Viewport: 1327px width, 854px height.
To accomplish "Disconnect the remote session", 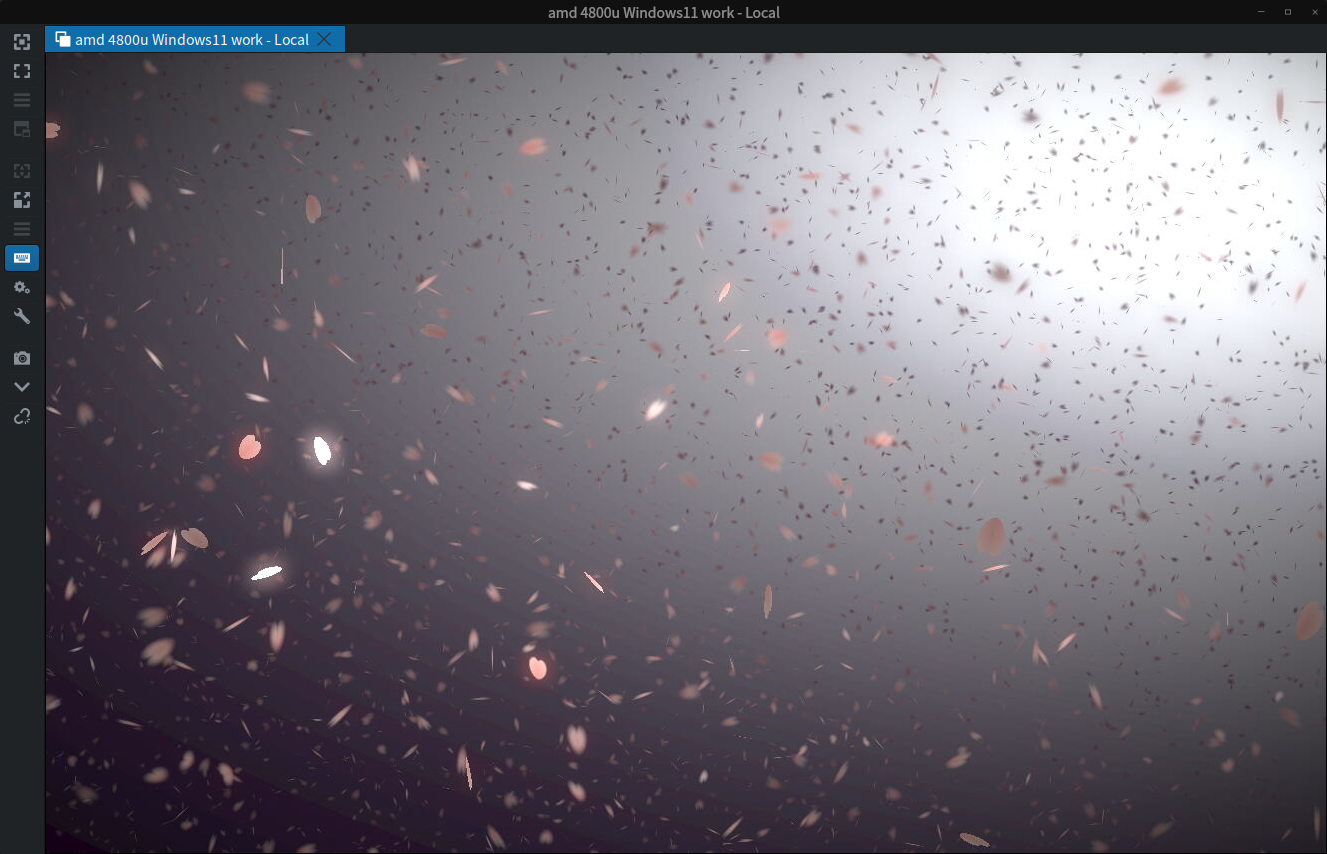I will coord(22,416).
